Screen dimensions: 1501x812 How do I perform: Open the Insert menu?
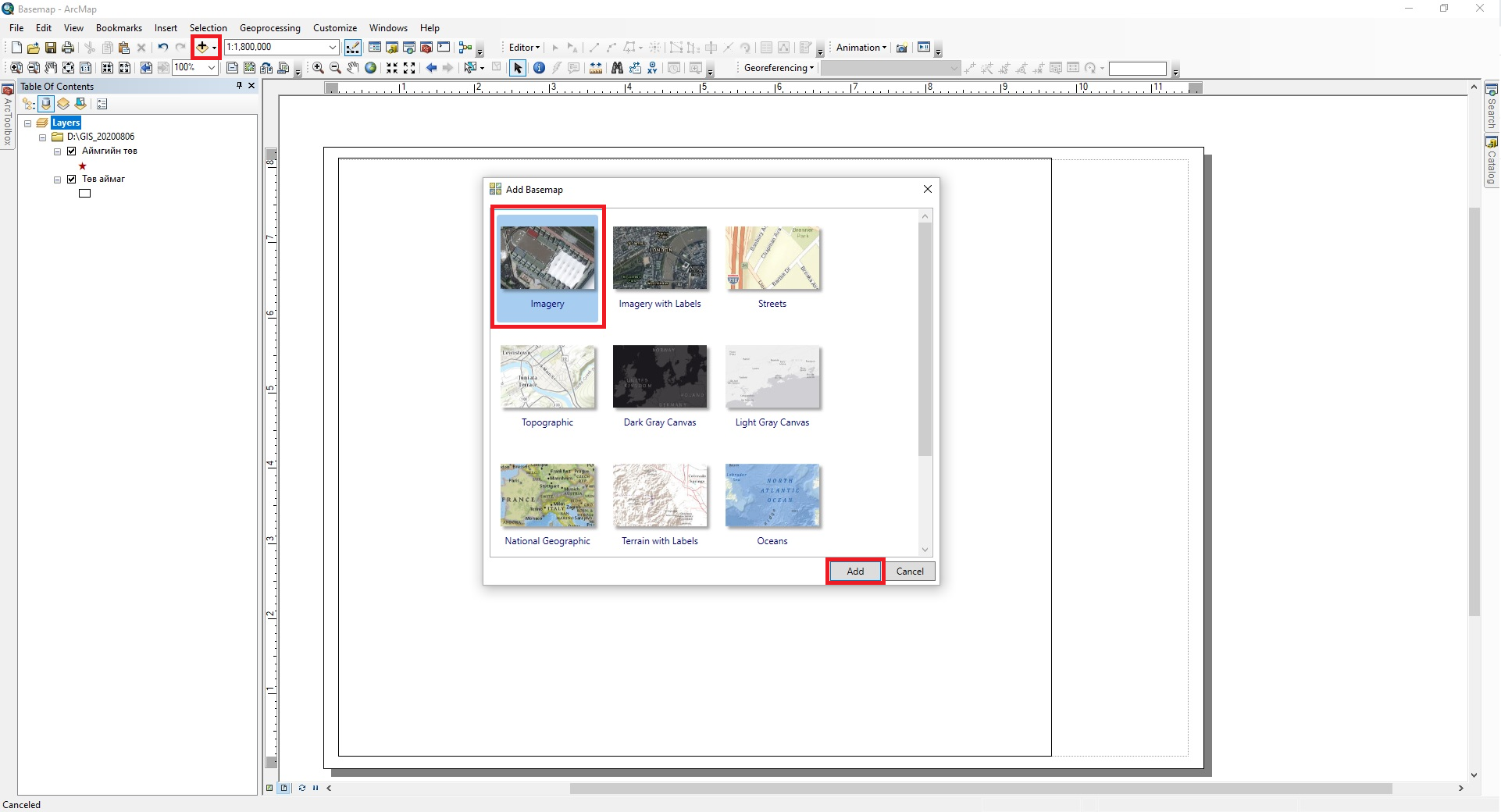point(166,28)
